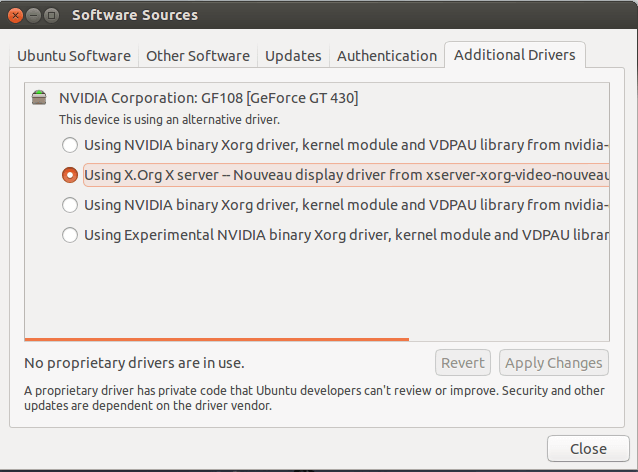Close the window using the title bar button
The height and width of the screenshot is (472, 638).
click(13, 15)
